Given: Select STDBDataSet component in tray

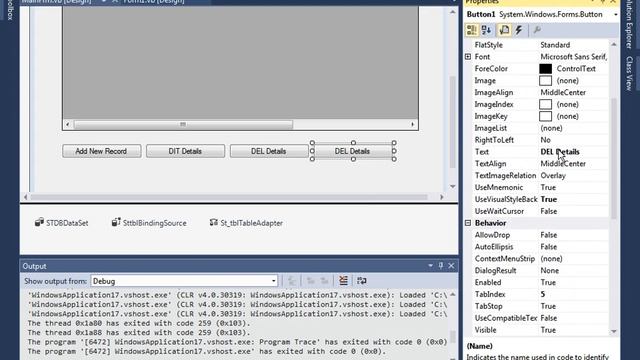Looking at the screenshot, I should (x=62, y=223).
